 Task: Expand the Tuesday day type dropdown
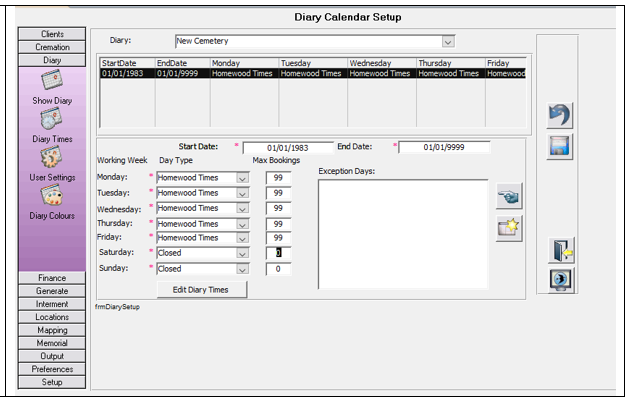click(x=242, y=193)
